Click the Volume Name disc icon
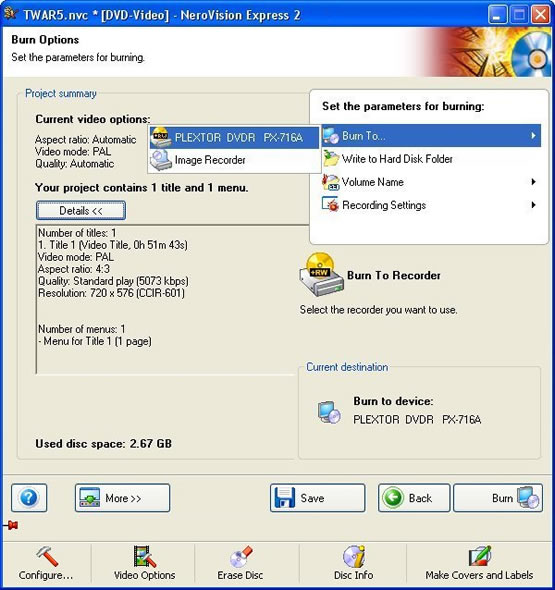This screenshot has width=555, height=590. click(x=331, y=182)
